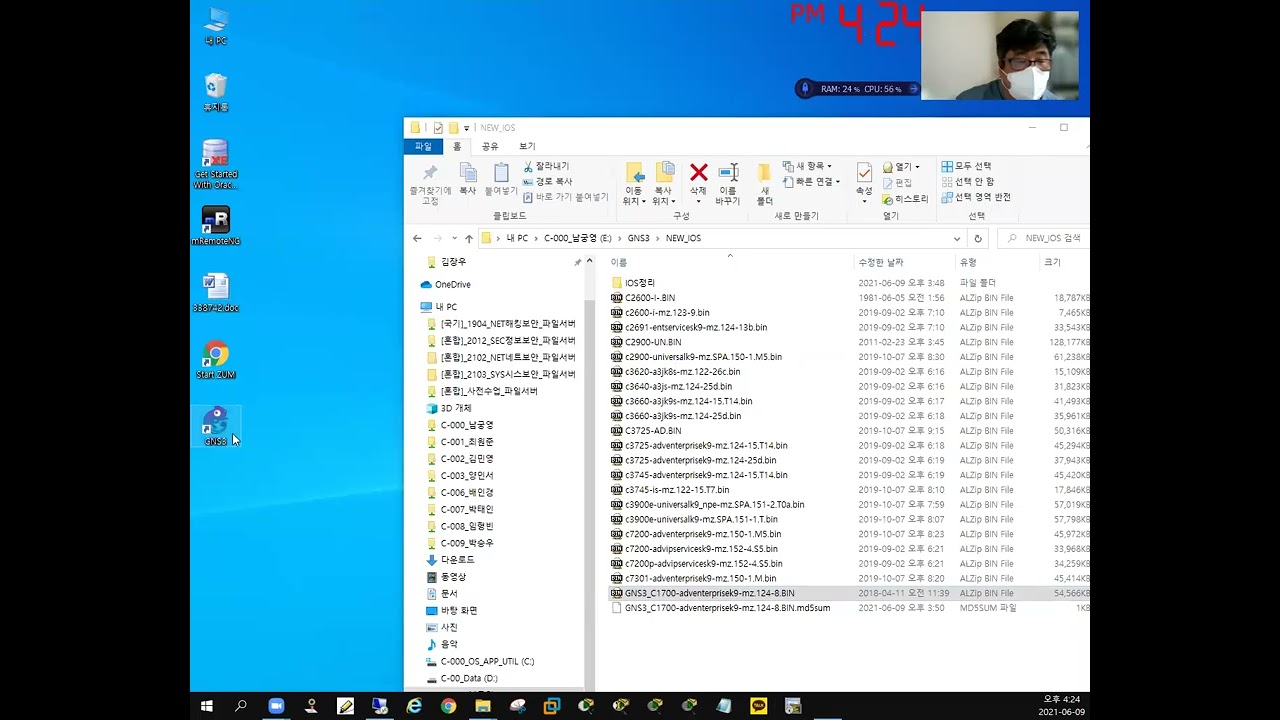Screen dimensions: 1280x720
Task: Click the 복사 copy icon in ribbon
Action: tap(468, 180)
